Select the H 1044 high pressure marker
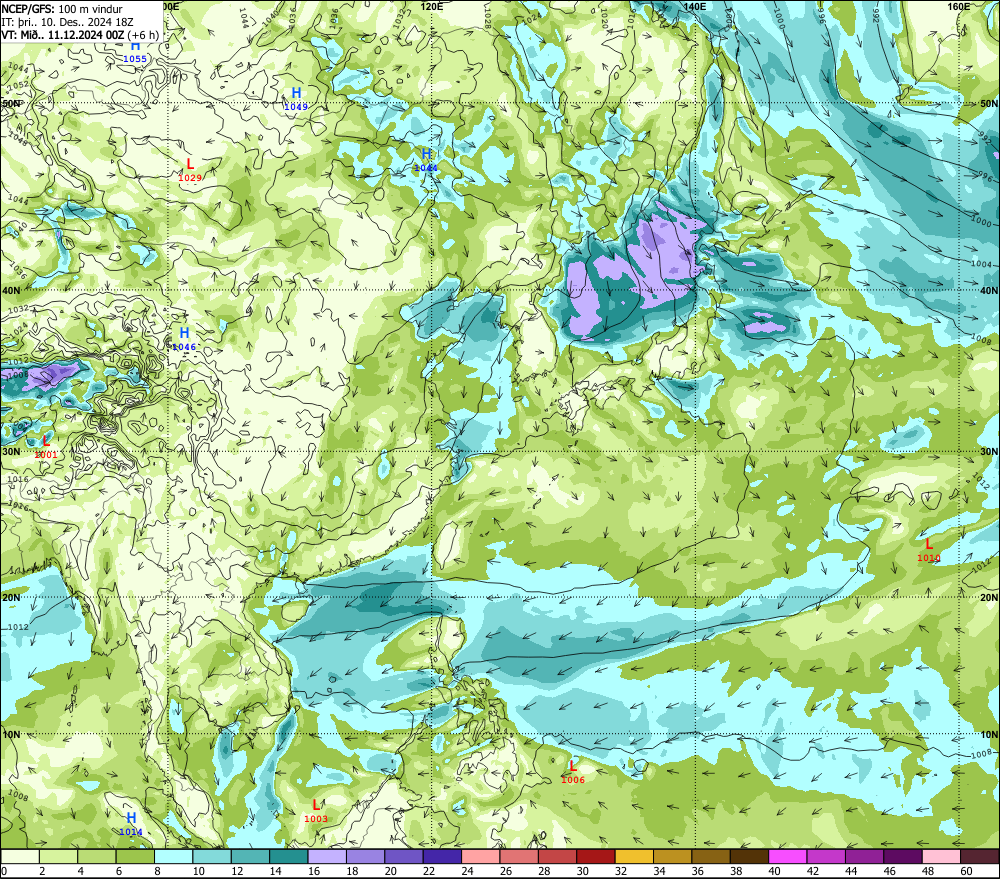 tap(426, 160)
